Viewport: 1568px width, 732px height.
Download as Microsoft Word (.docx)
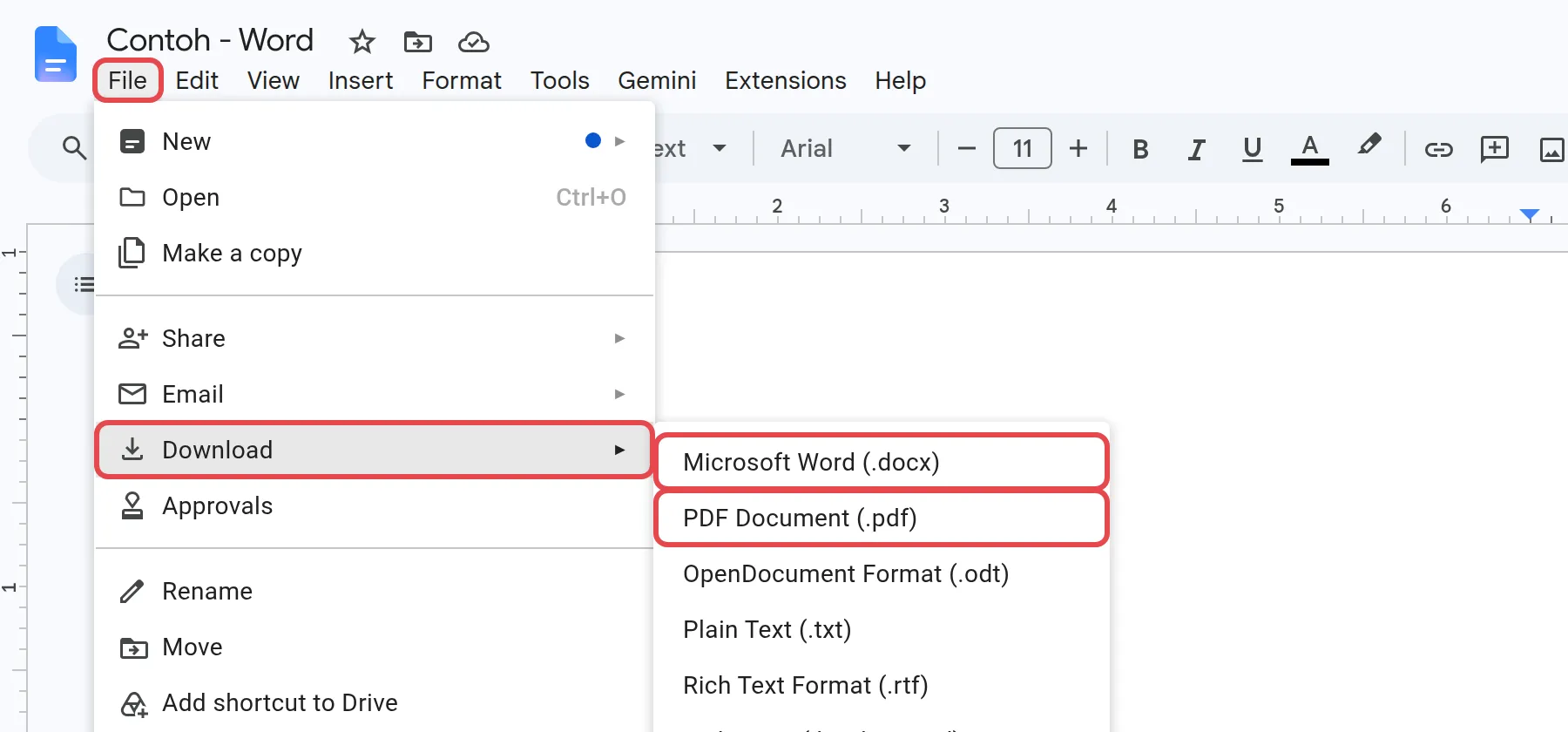[881, 462]
